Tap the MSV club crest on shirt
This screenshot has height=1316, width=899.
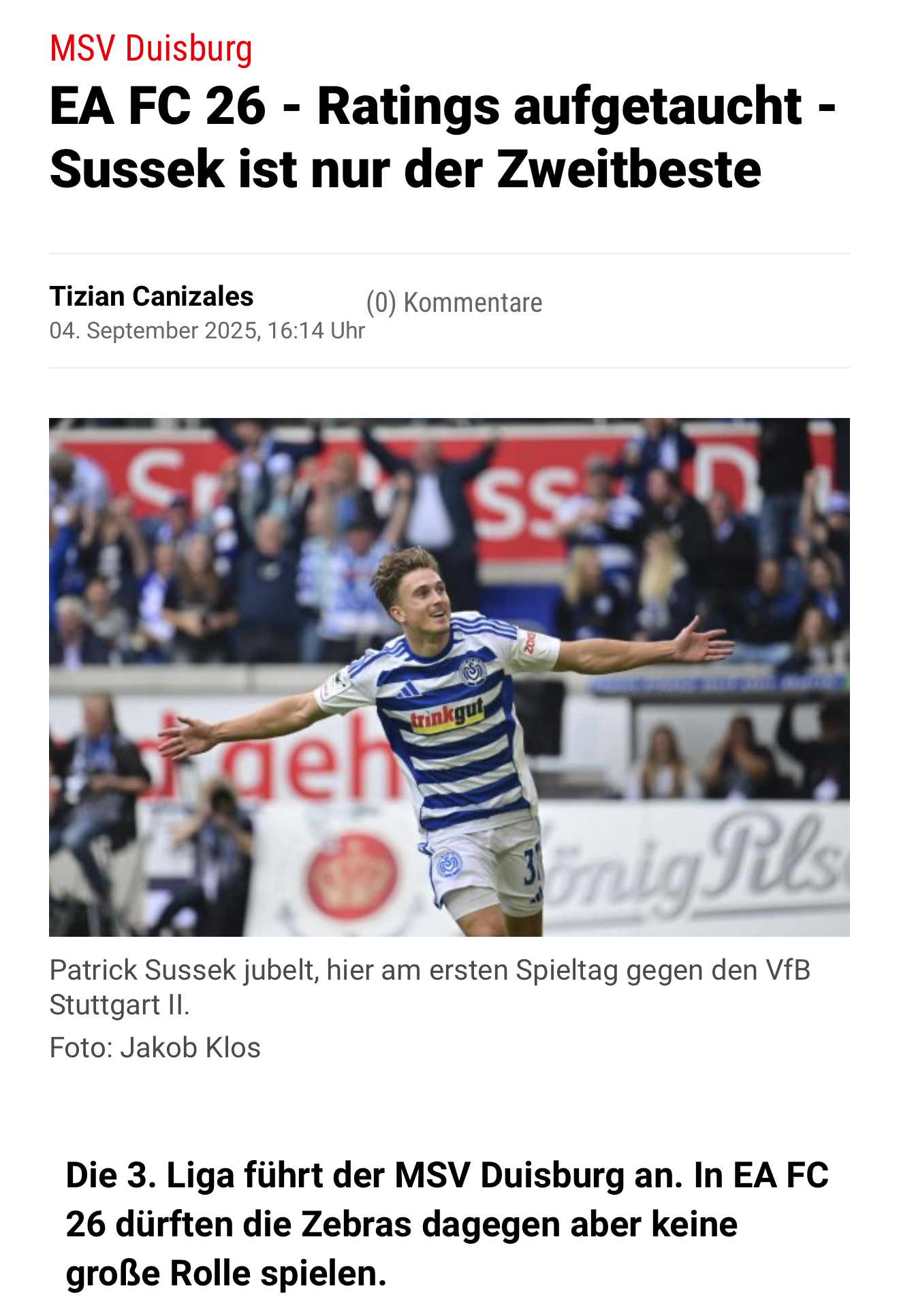(471, 671)
